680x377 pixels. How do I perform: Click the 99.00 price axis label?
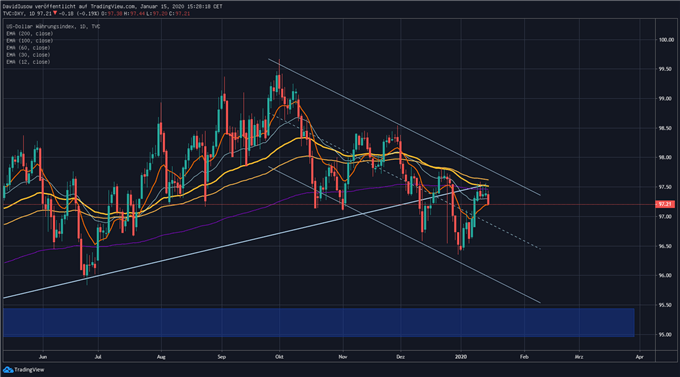665,99
